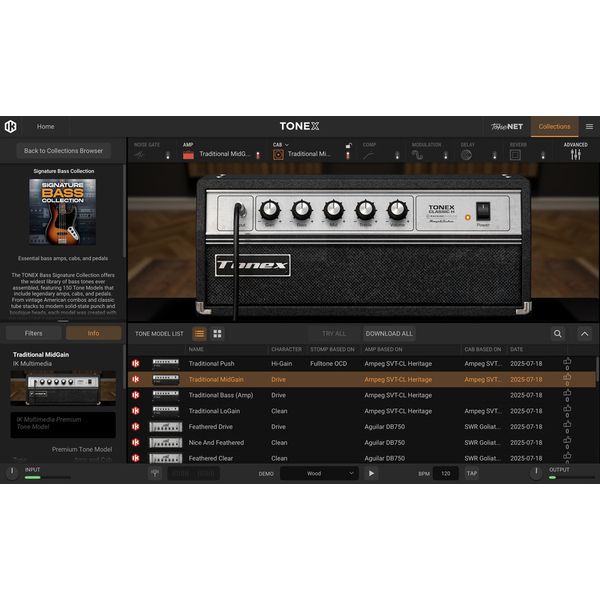Click the Download All button
The height and width of the screenshot is (600, 600).
[389, 333]
